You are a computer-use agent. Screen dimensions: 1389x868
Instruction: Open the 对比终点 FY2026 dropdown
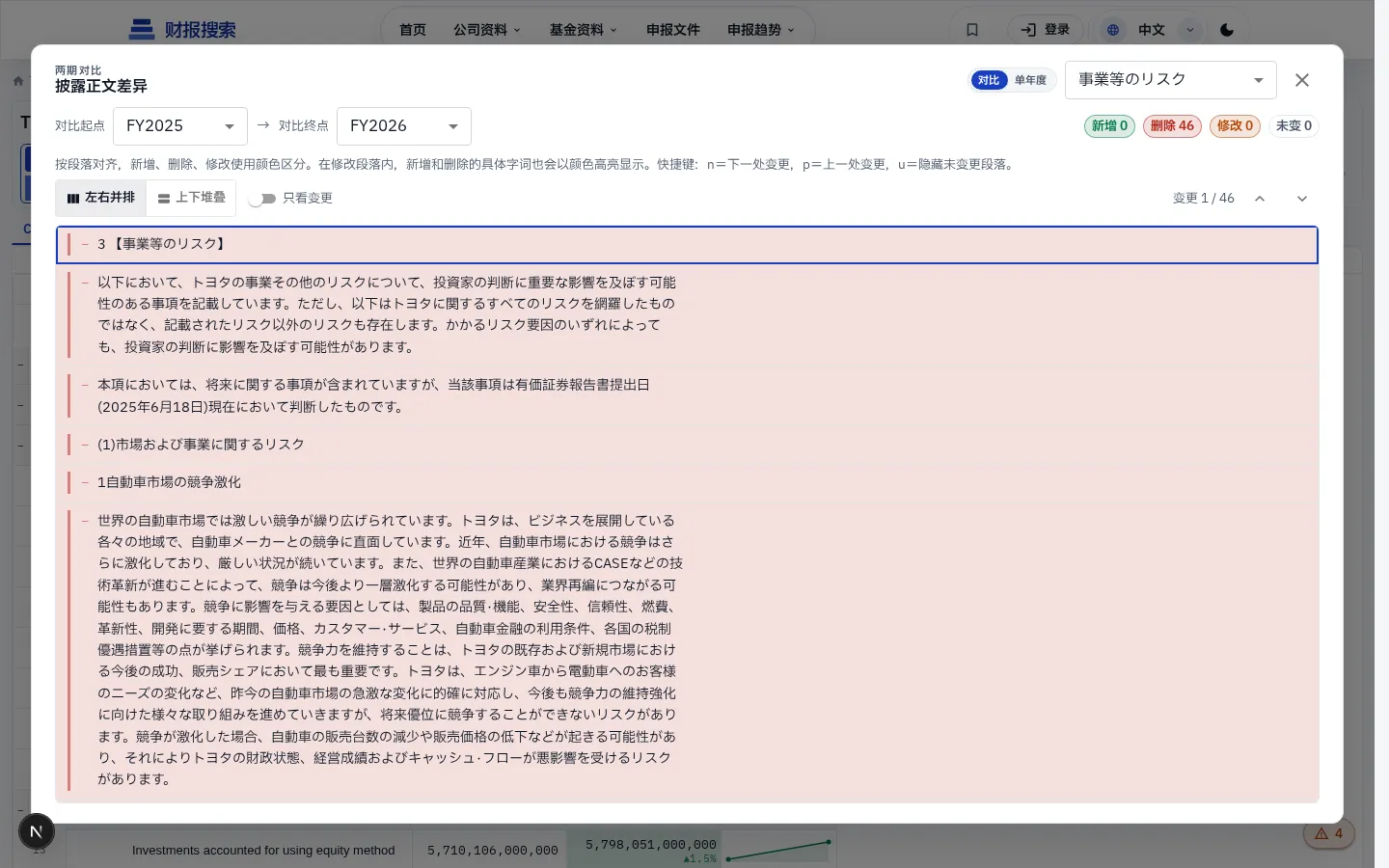point(404,126)
